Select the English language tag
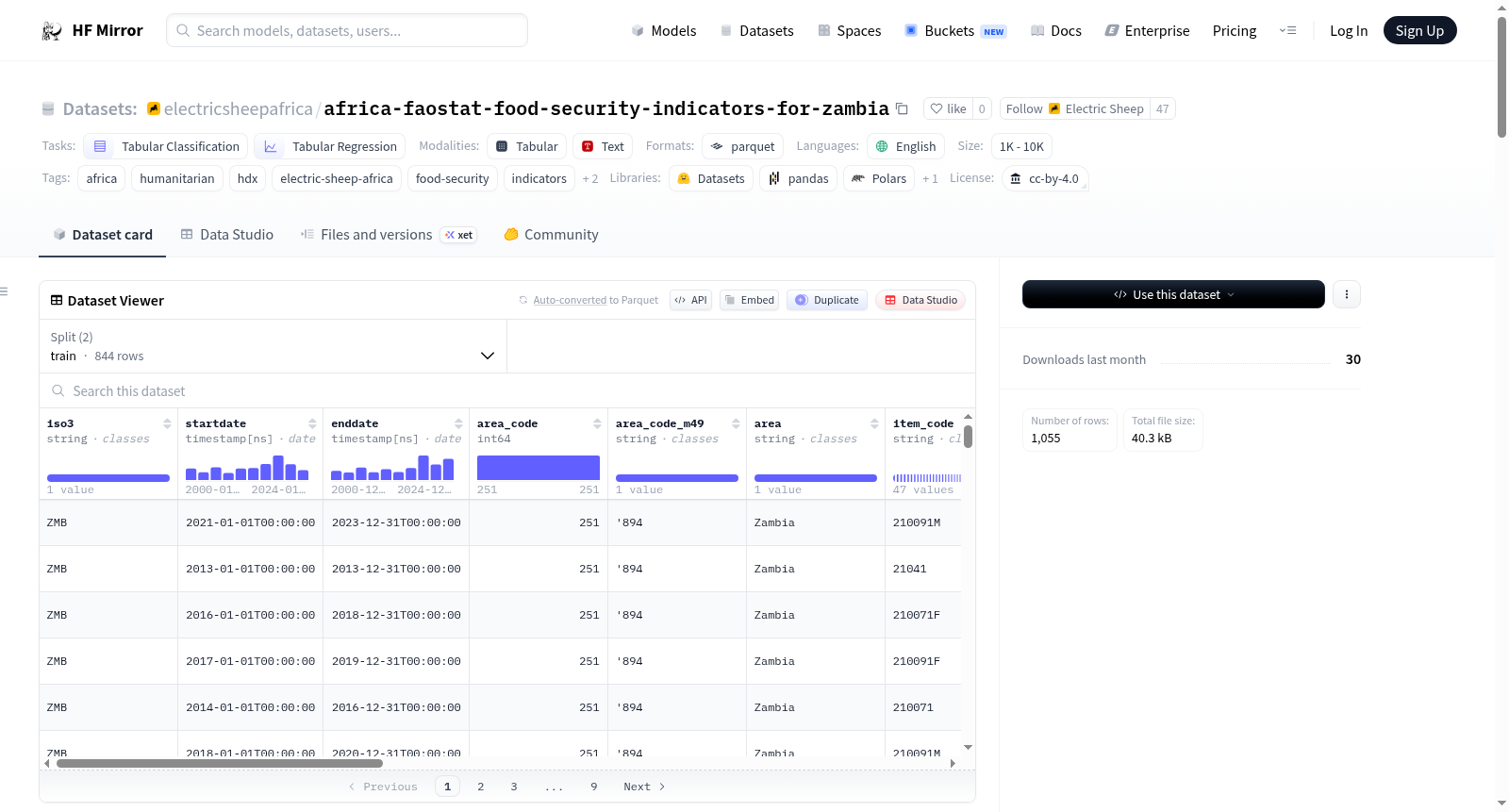1509x812 pixels. 906,146
